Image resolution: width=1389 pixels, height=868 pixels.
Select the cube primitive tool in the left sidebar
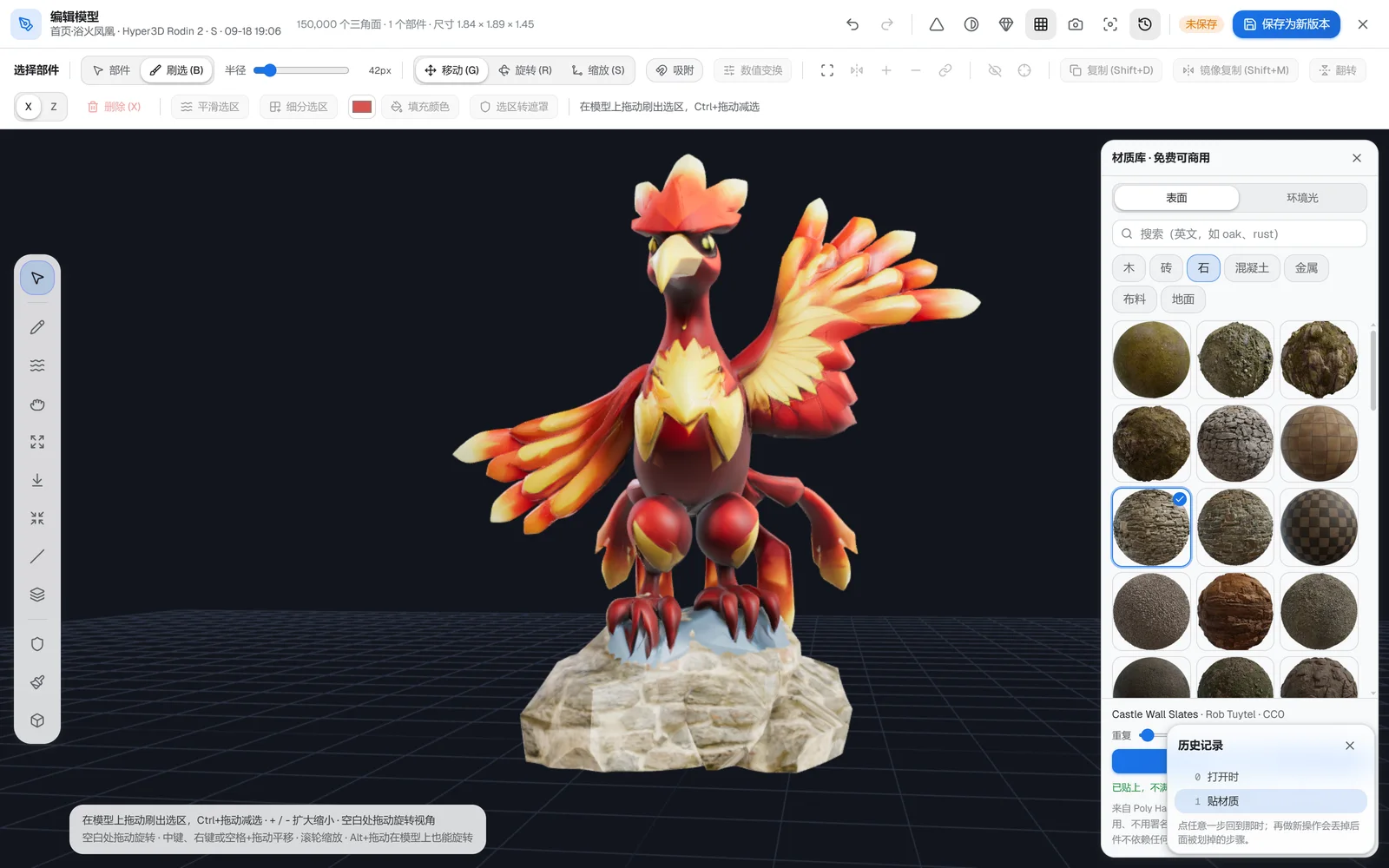pyautogui.click(x=37, y=720)
